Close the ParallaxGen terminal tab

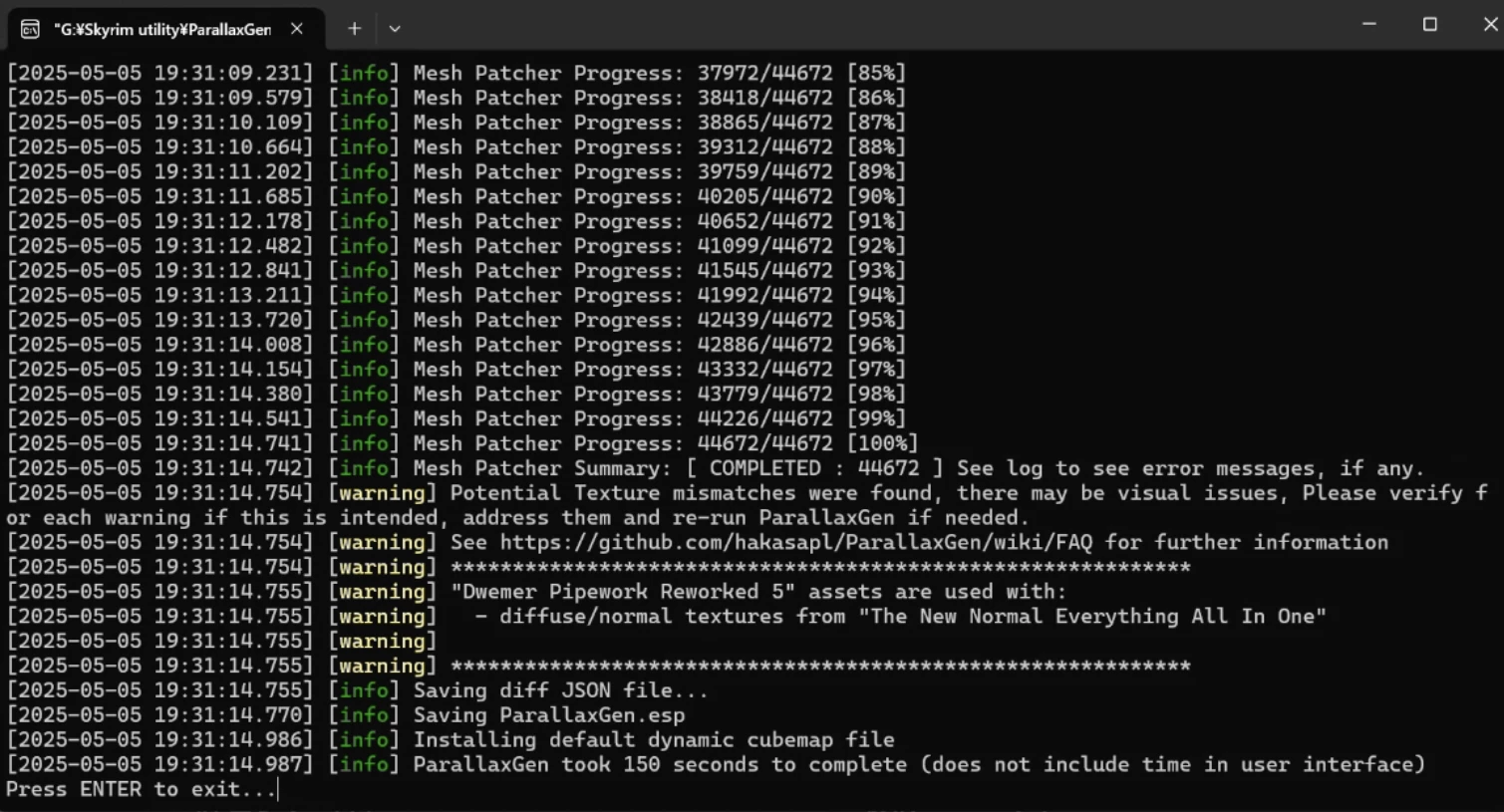tap(297, 29)
